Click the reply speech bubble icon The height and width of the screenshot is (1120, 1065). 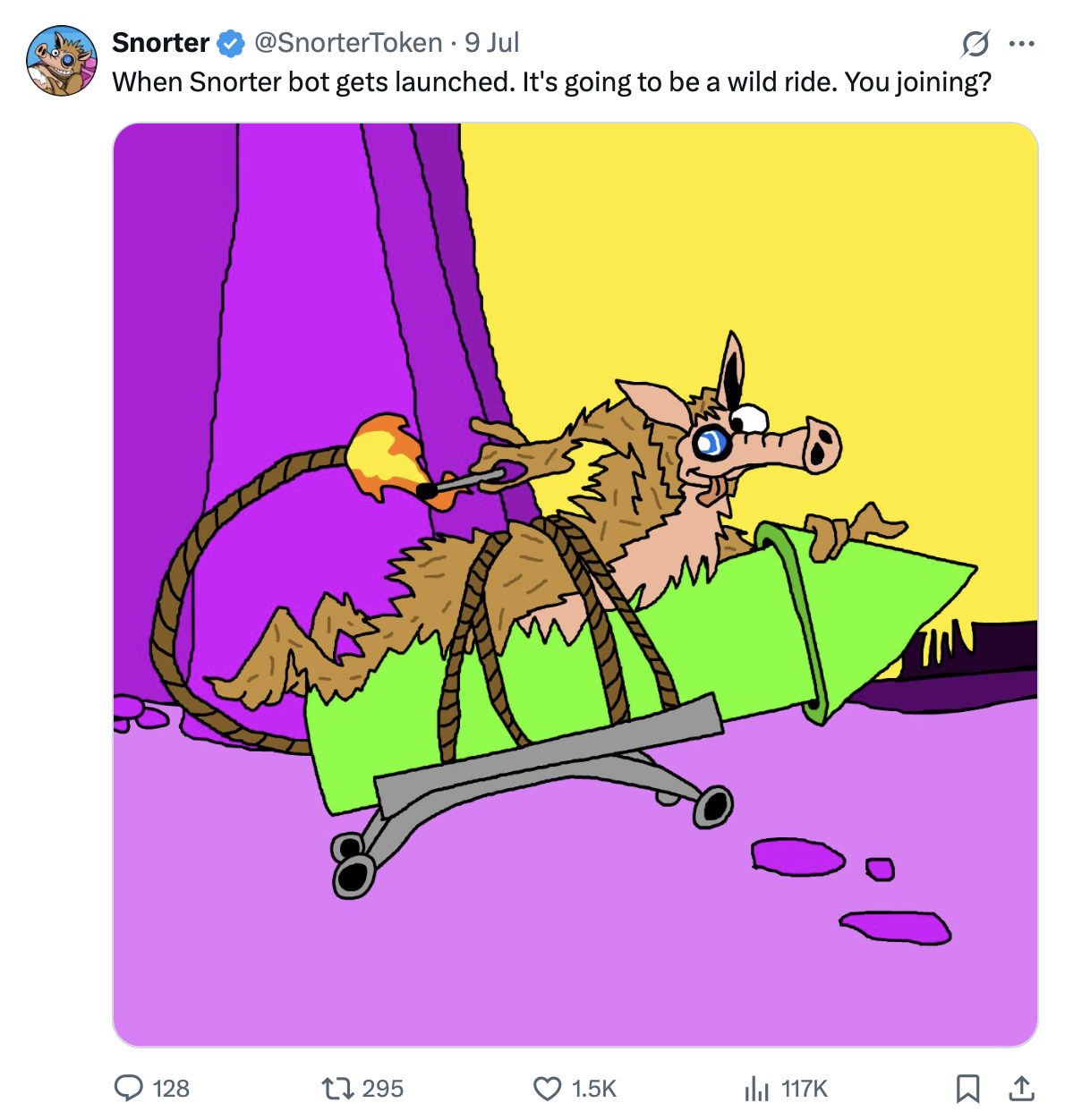tap(129, 1088)
